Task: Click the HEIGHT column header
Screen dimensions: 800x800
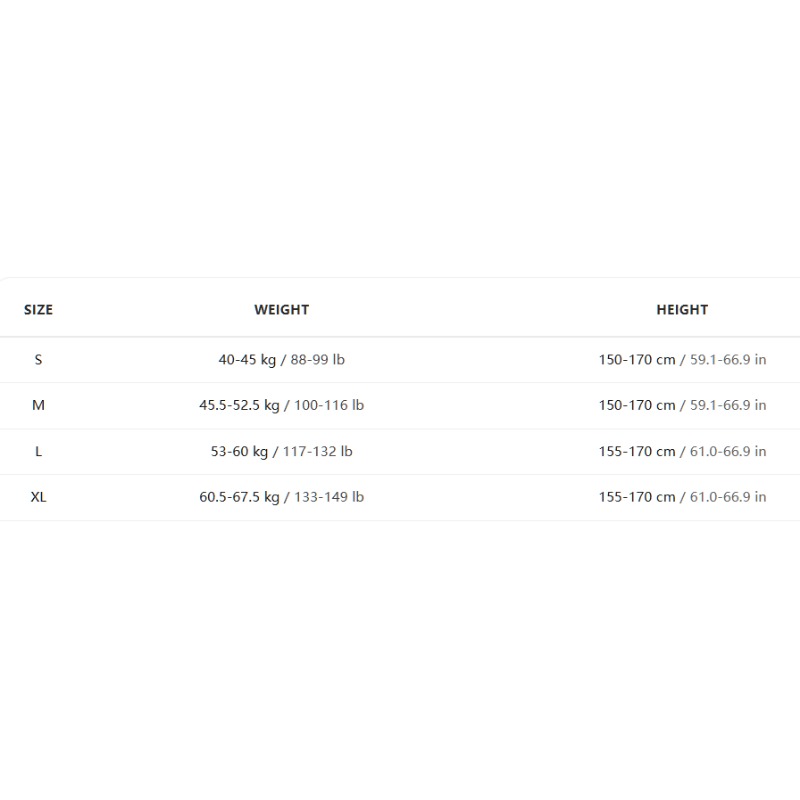Action: [x=682, y=310]
